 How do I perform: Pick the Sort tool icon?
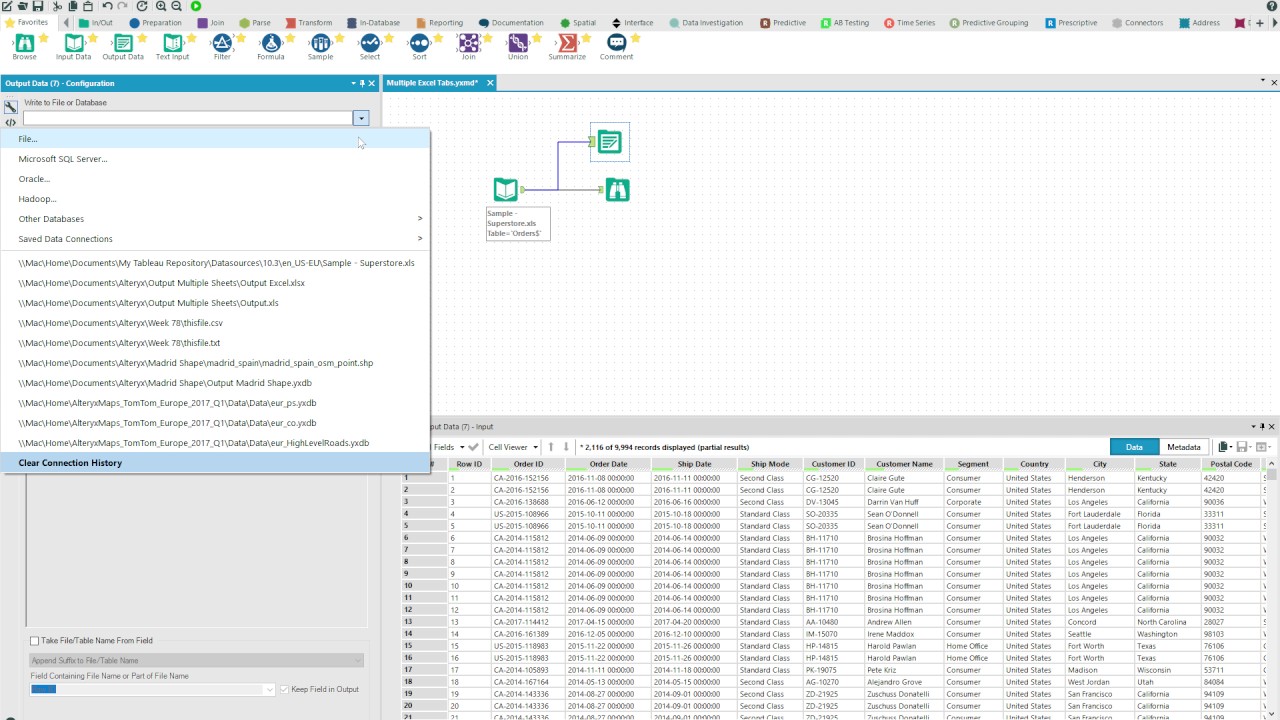click(x=419, y=42)
